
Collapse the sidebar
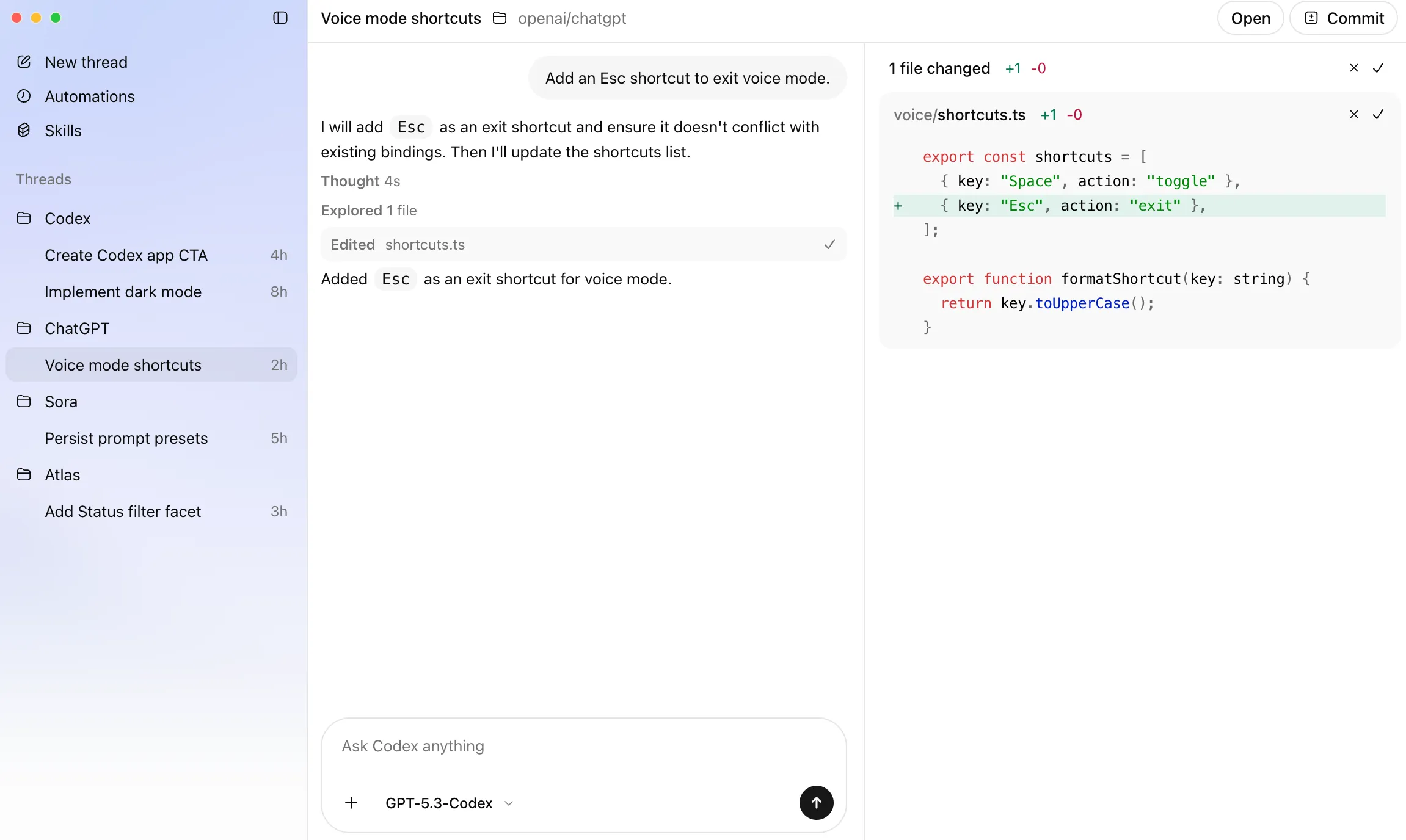280,18
